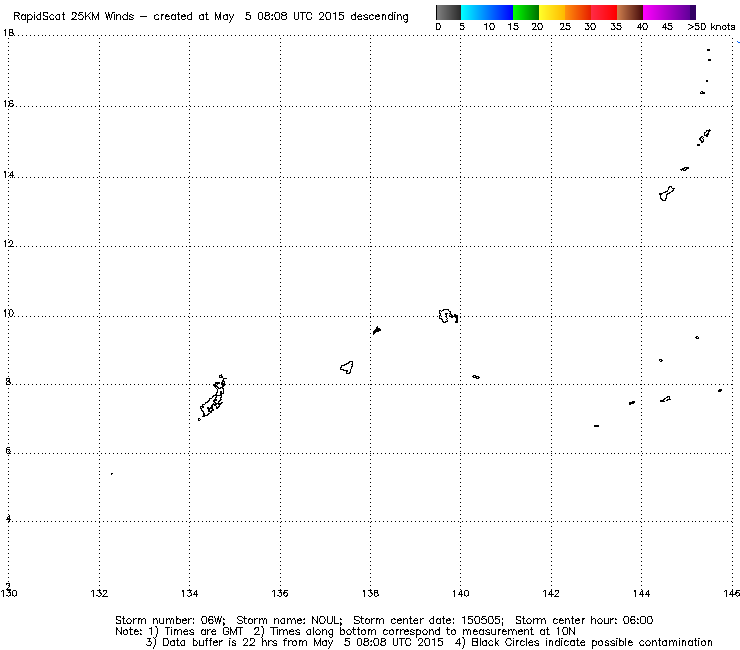Click 'Storm center hour: 06:00' text
Viewport: 740px width, 650px height.
point(584,620)
